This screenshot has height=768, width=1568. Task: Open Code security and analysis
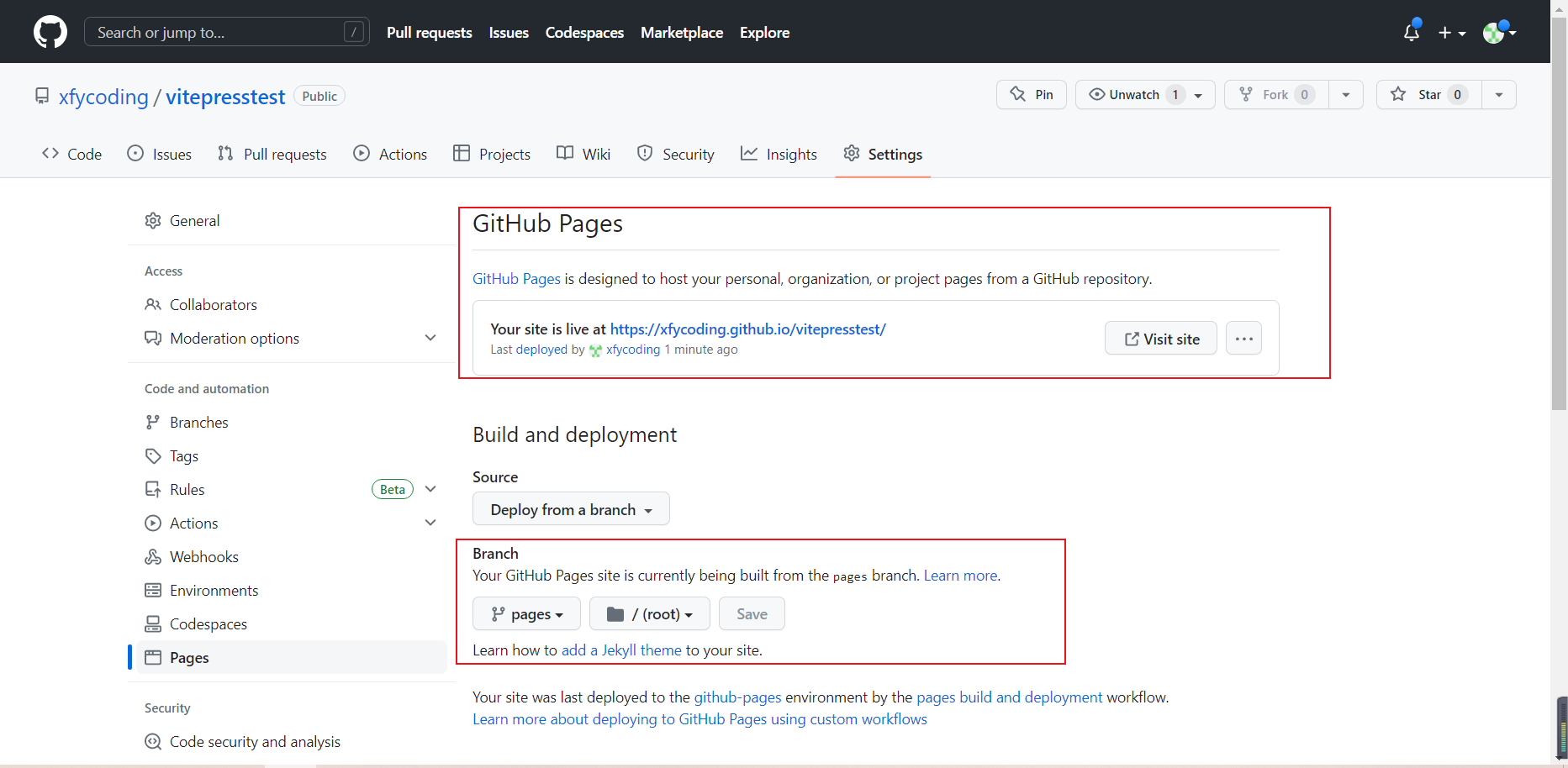point(292,742)
